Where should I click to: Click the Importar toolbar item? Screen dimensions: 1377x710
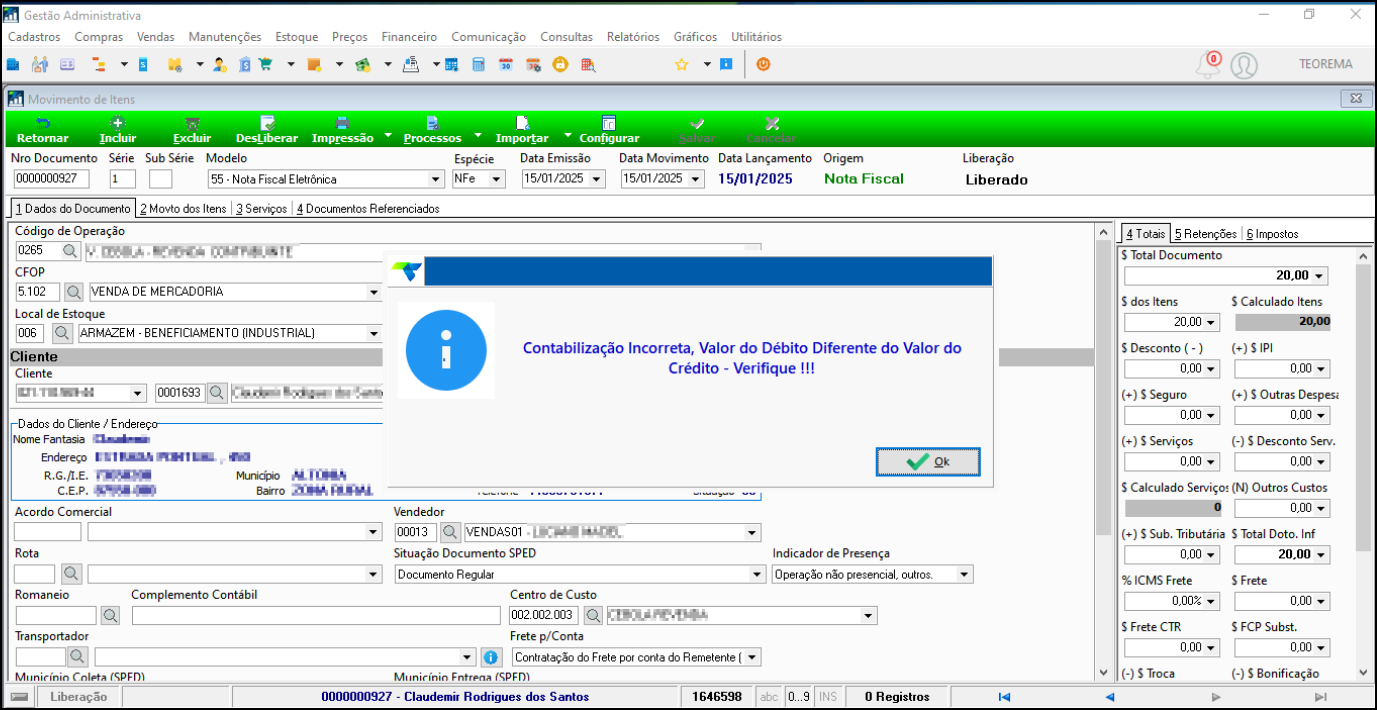click(x=522, y=130)
